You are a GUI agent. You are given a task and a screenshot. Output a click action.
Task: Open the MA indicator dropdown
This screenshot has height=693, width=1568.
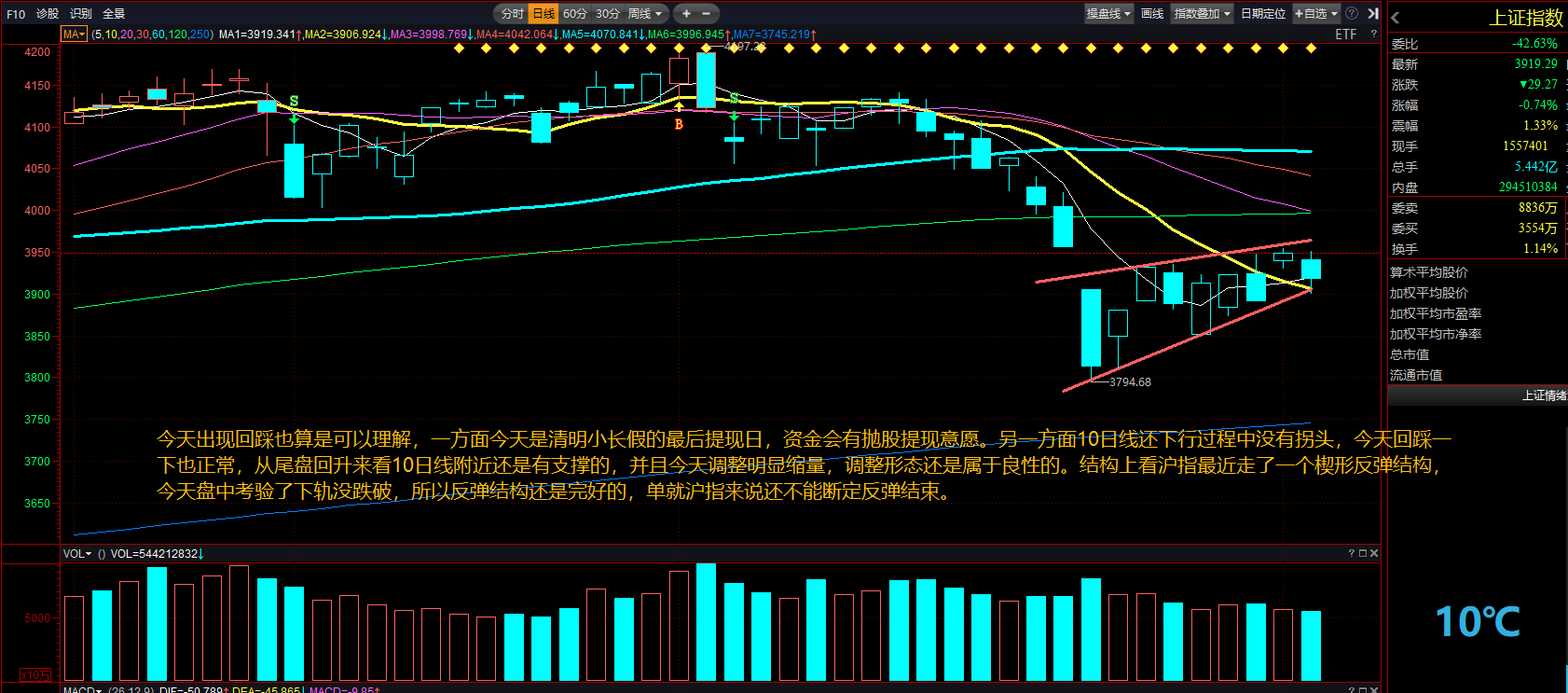pos(74,35)
